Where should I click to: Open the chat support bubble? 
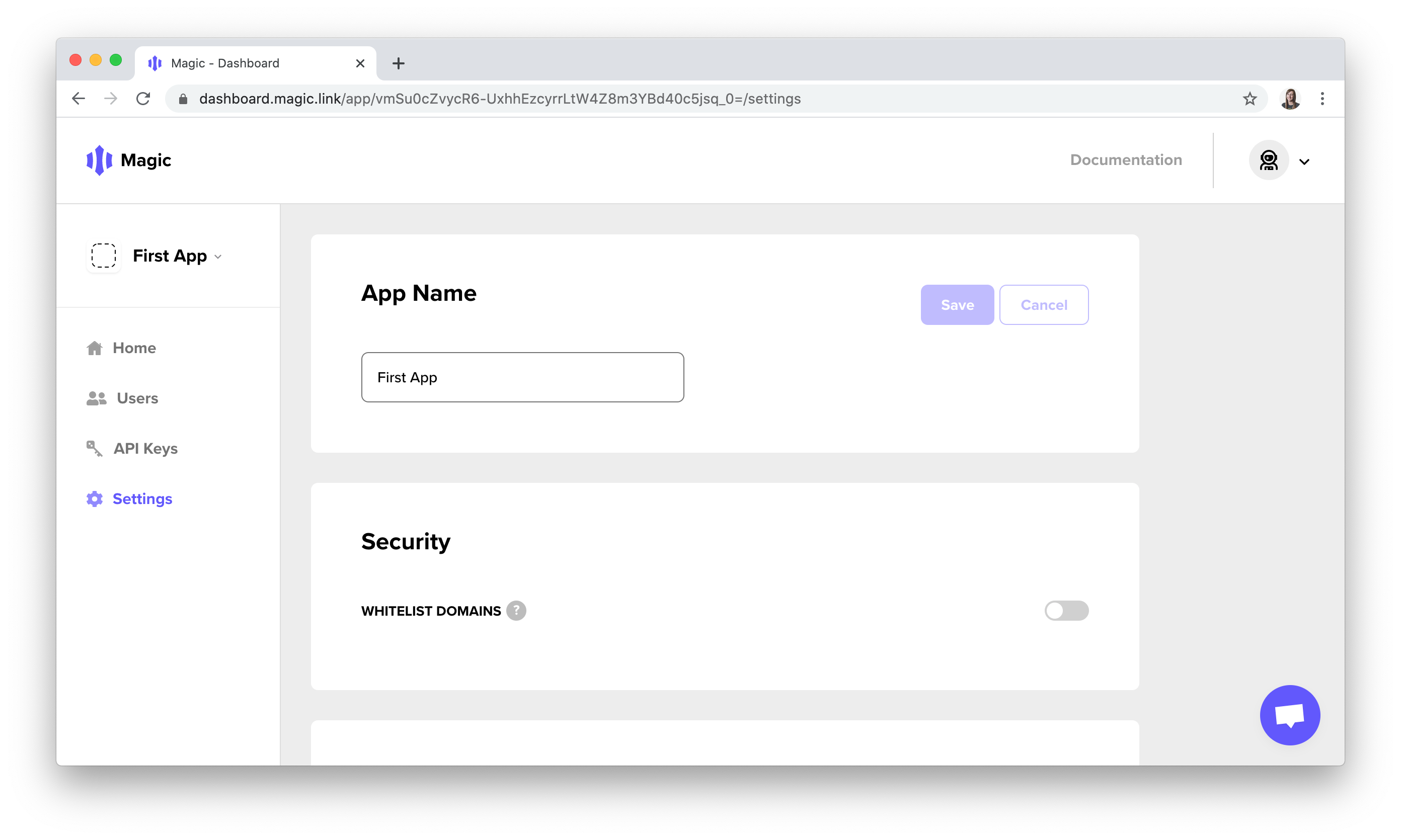pyautogui.click(x=1290, y=715)
